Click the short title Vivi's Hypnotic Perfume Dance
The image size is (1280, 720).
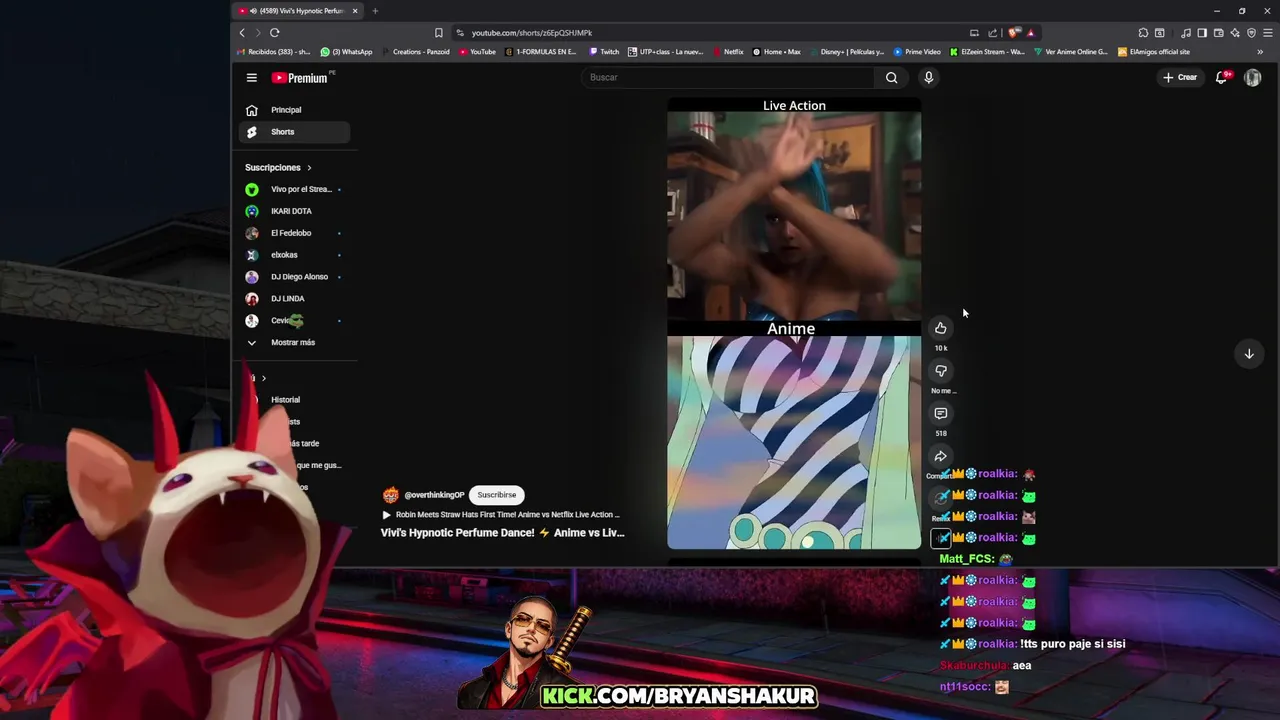(x=502, y=533)
